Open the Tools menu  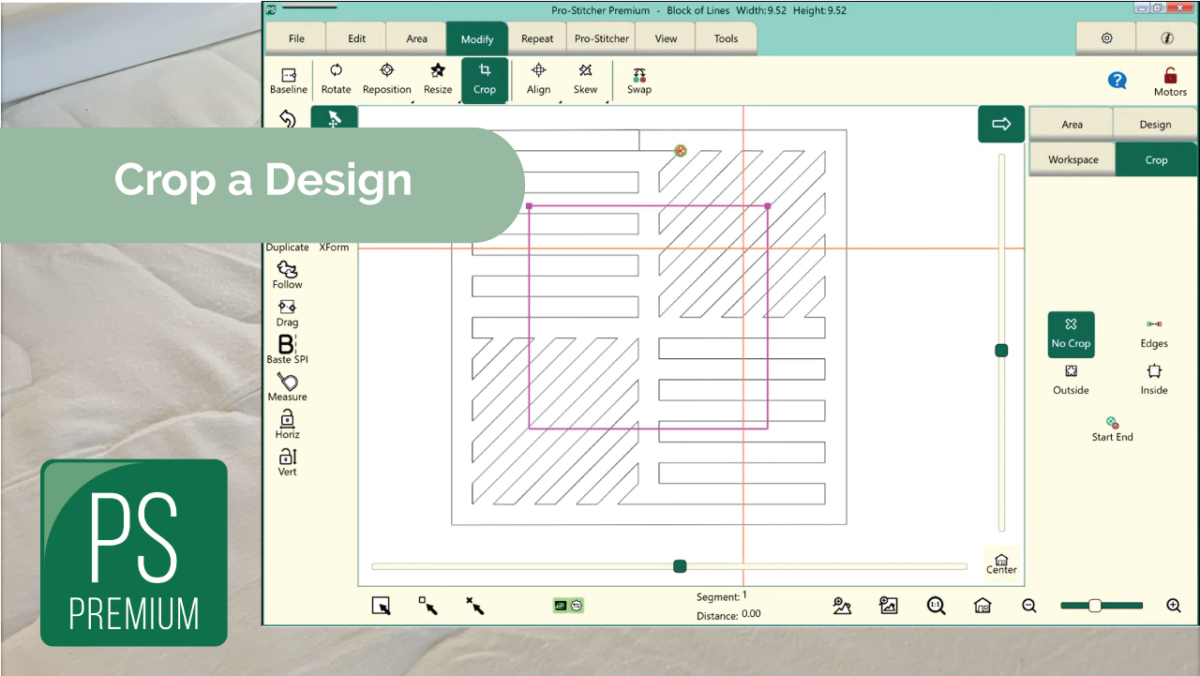tap(726, 38)
